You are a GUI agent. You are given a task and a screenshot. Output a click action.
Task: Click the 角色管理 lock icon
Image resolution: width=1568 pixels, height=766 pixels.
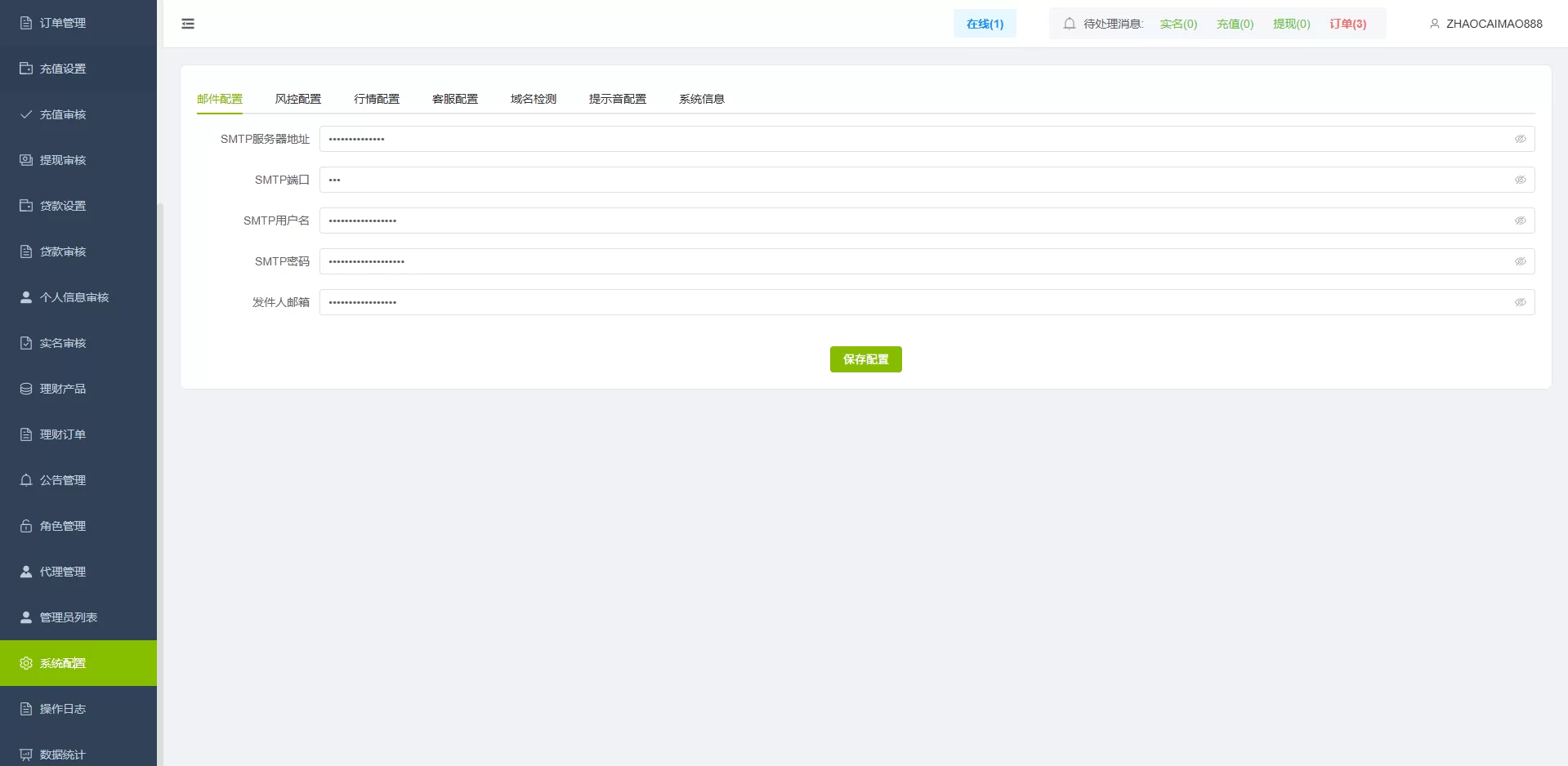pos(26,526)
